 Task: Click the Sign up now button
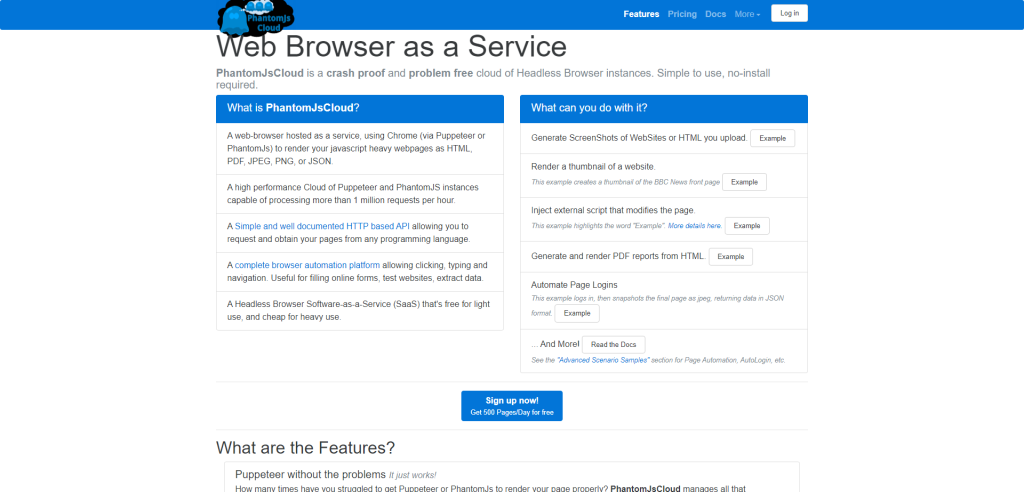click(512, 406)
